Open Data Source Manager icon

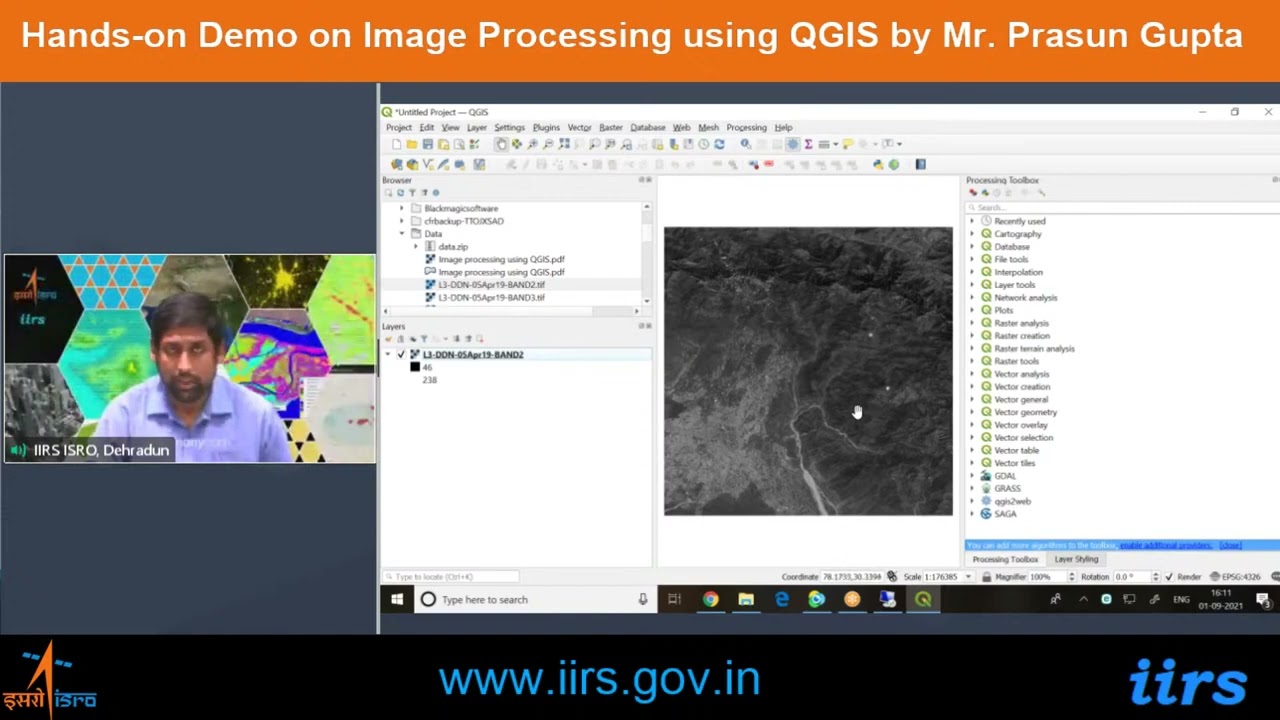[397, 164]
